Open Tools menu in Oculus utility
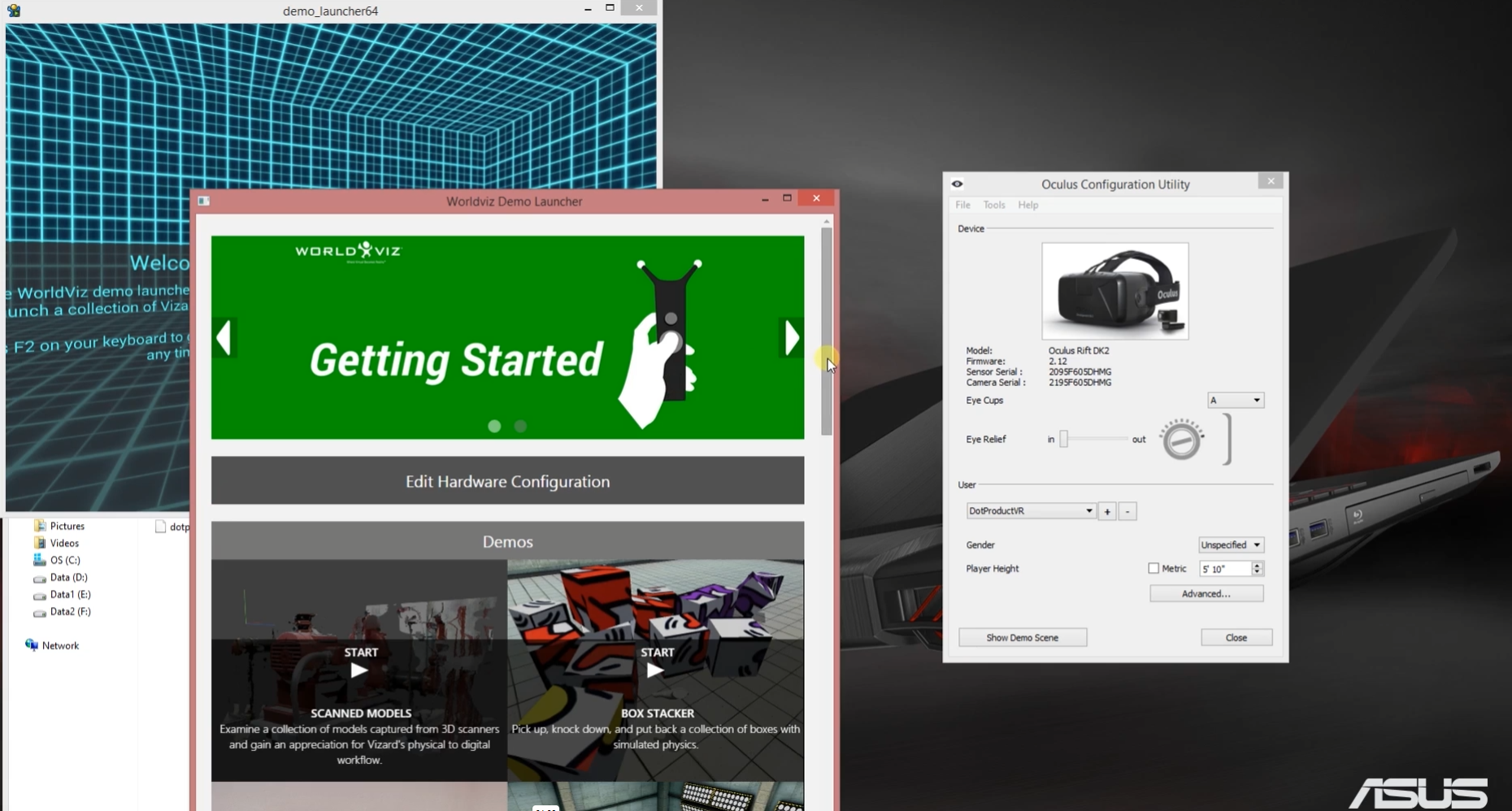Screen dimensions: 1512x811 [993, 205]
